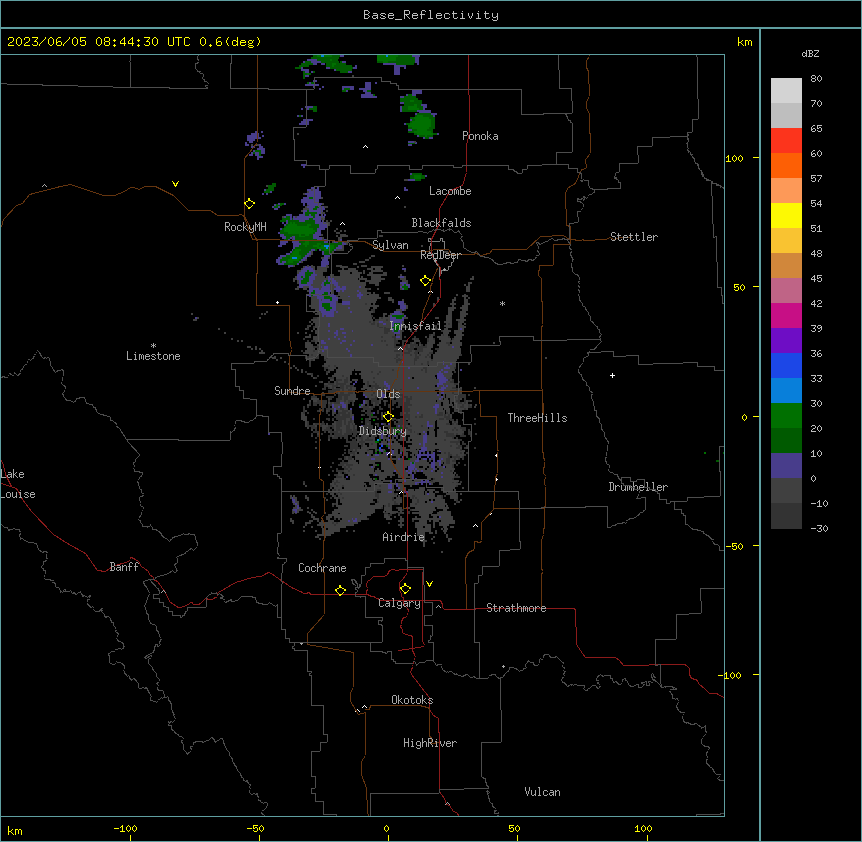This screenshot has width=862, height=842.
Task: Select the km unit label at bottom left
Action: tap(15, 830)
